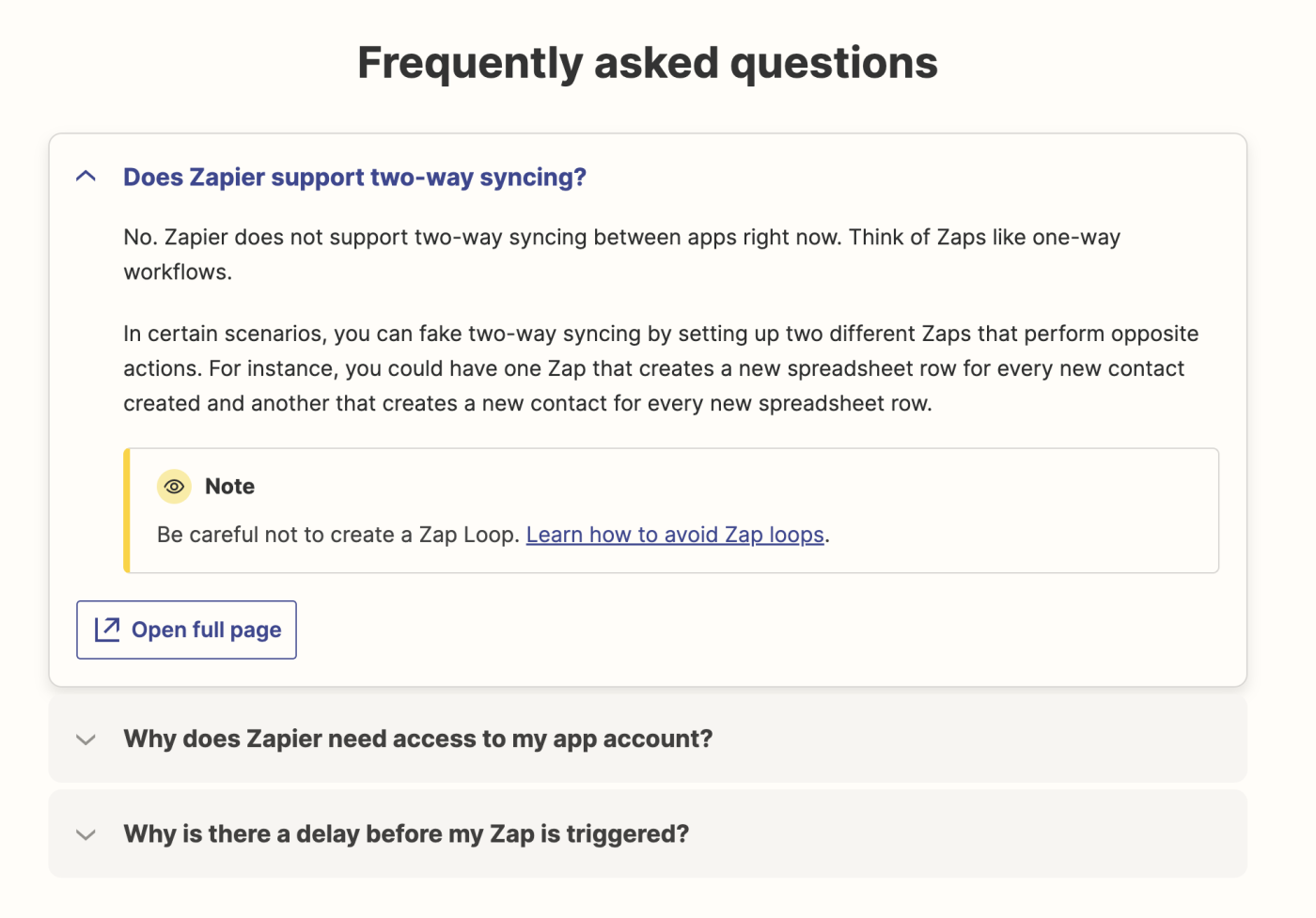Expand chevron beside app account access question
This screenshot has height=918, width=1316.
point(86,739)
